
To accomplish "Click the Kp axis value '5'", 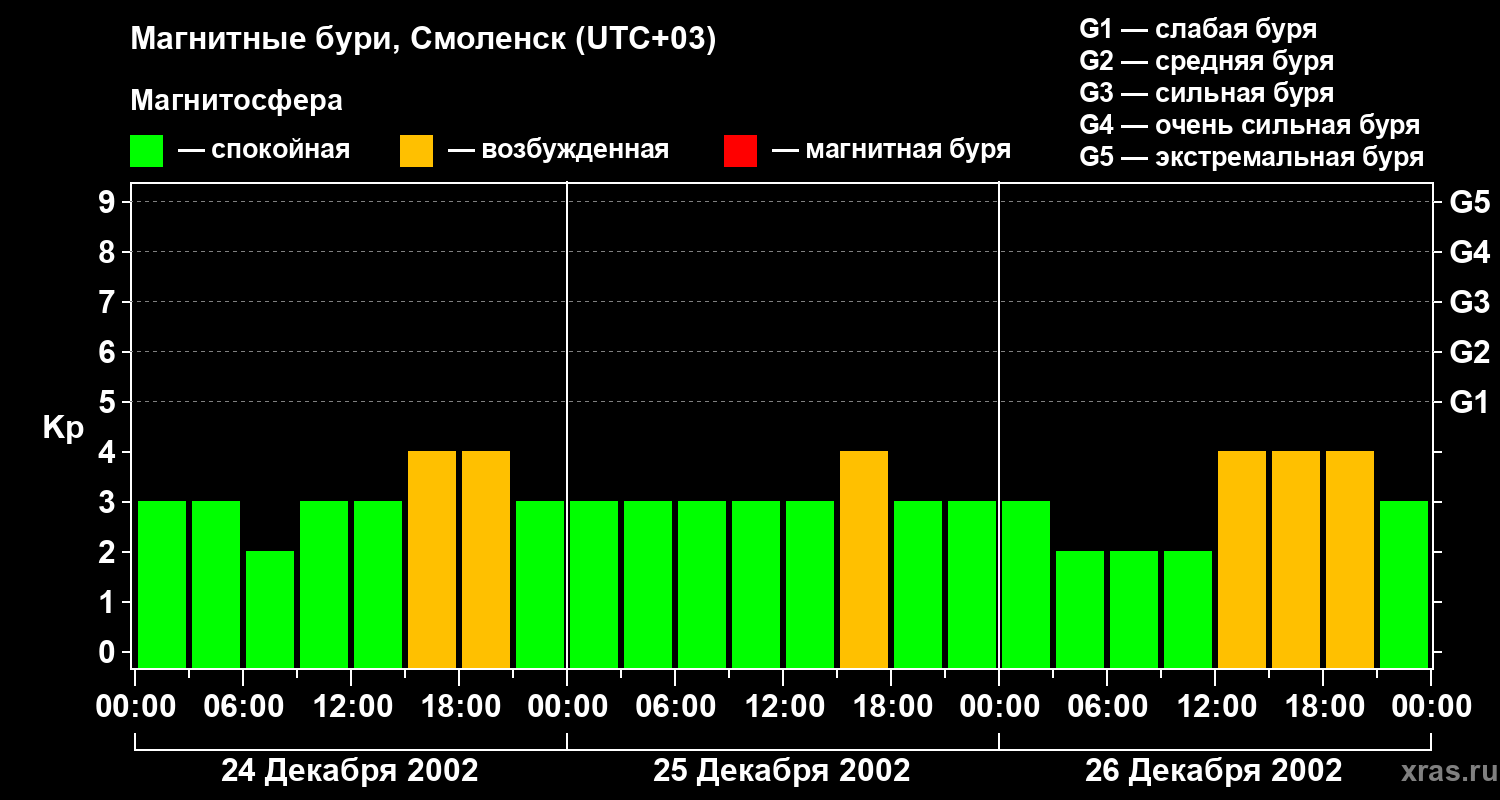I will point(109,402).
